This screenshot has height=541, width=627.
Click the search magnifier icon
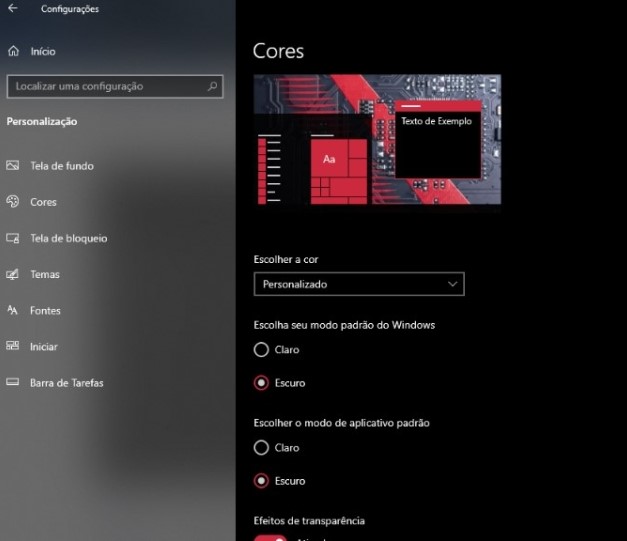[213, 87]
